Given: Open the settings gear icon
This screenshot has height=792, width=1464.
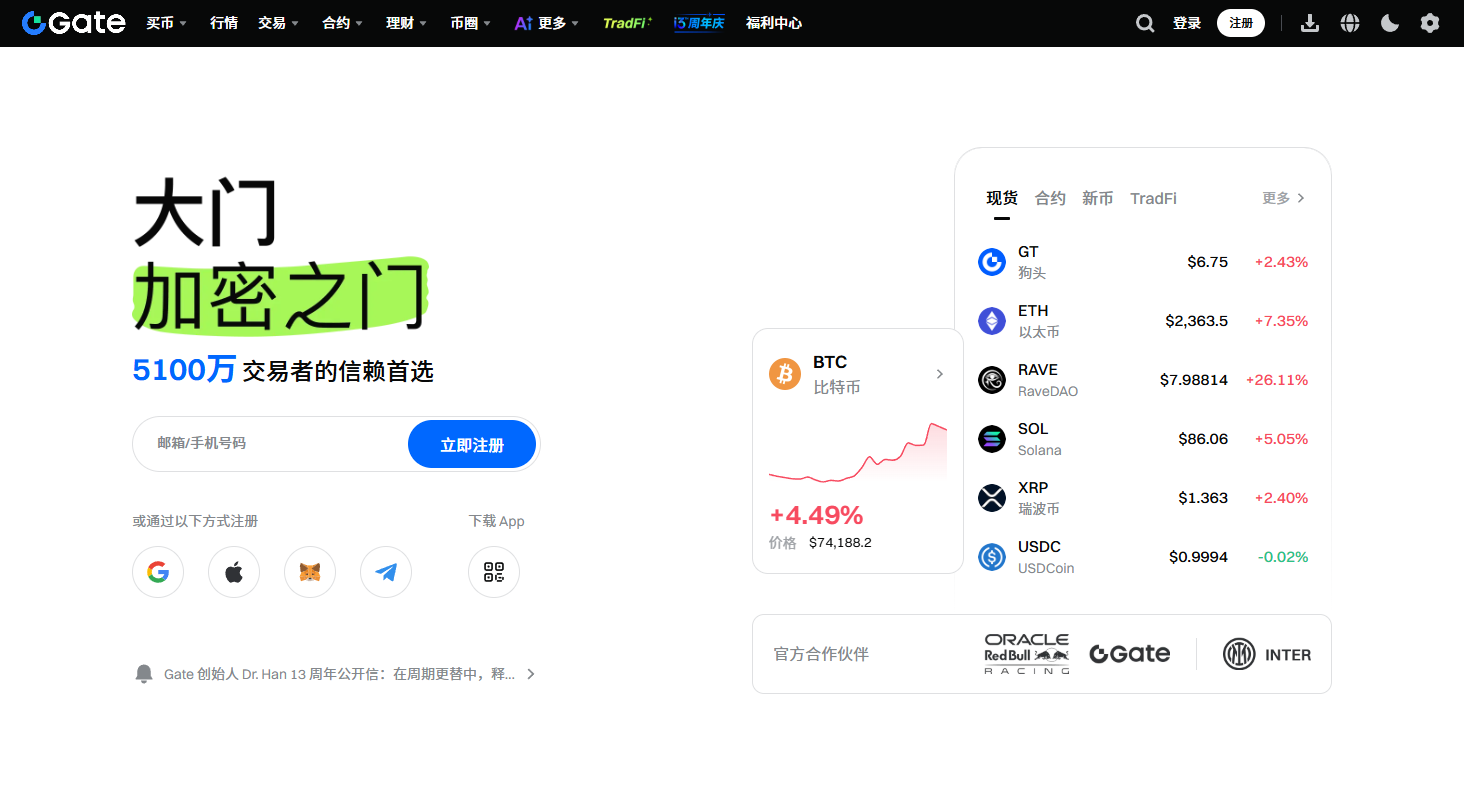Looking at the screenshot, I should coord(1430,22).
